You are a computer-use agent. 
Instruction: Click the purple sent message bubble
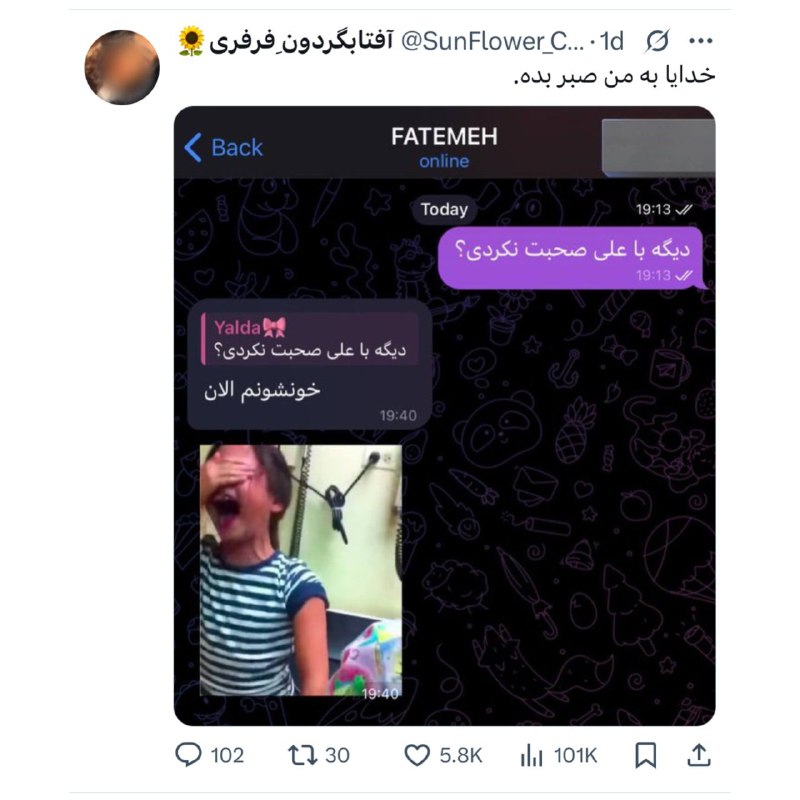[x=571, y=258]
